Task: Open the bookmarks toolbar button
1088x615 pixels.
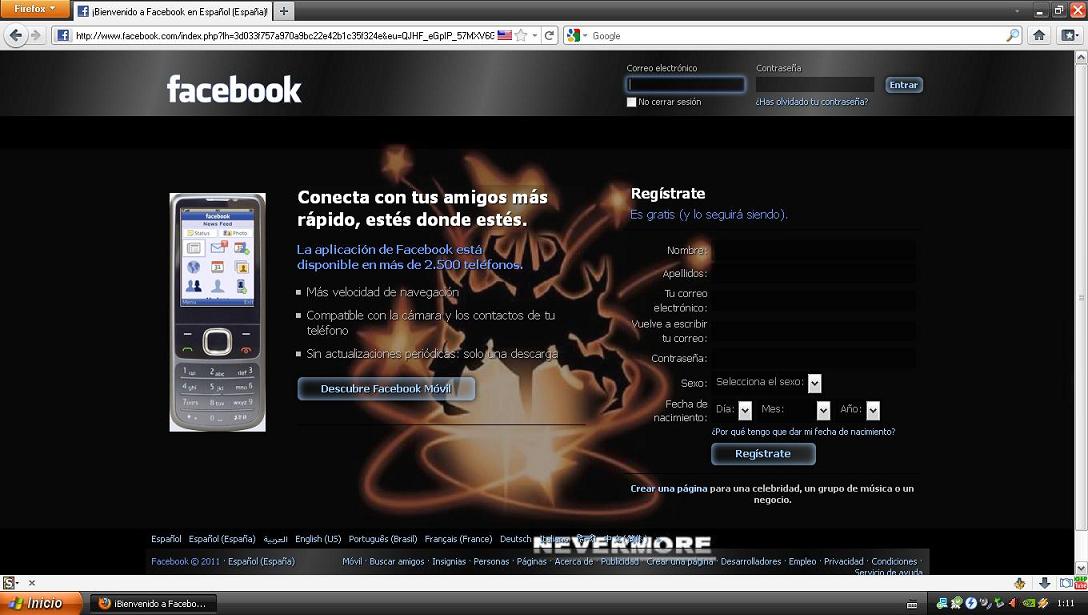Action: tap(1069, 35)
